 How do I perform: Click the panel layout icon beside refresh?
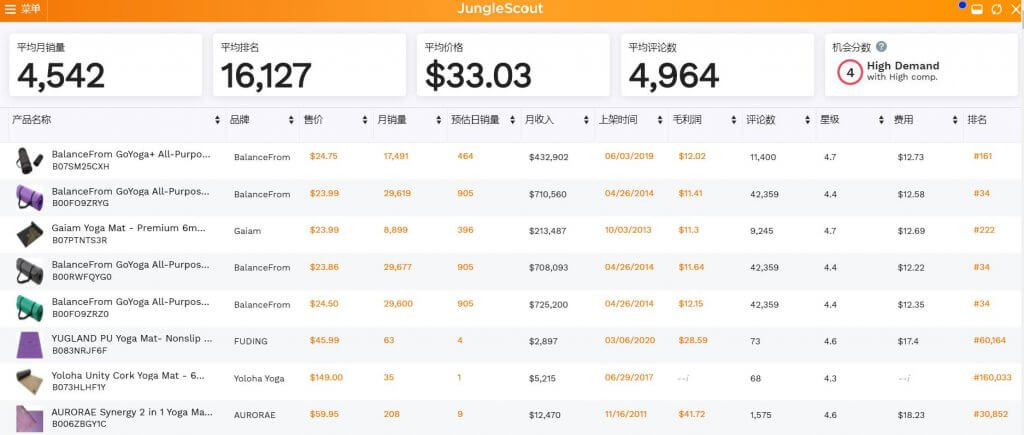[x=977, y=9]
